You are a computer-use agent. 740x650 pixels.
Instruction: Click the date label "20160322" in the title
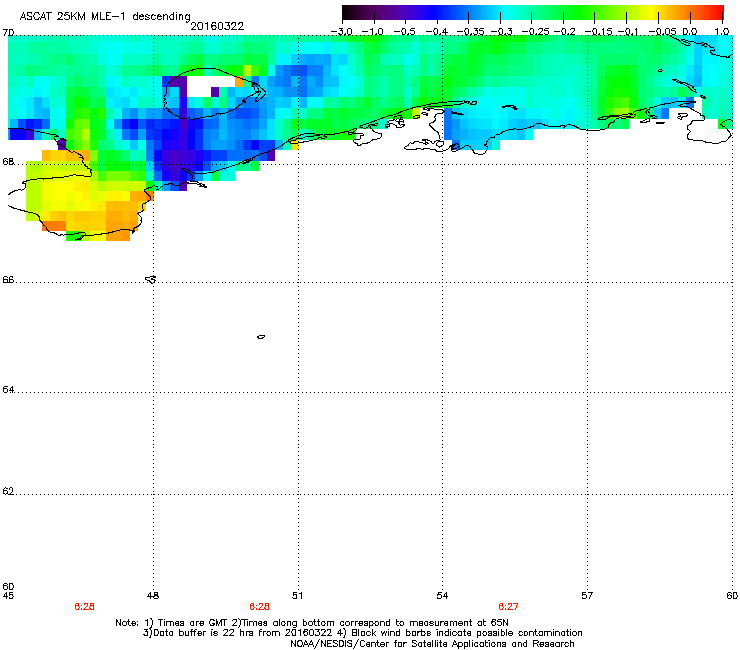point(217,26)
